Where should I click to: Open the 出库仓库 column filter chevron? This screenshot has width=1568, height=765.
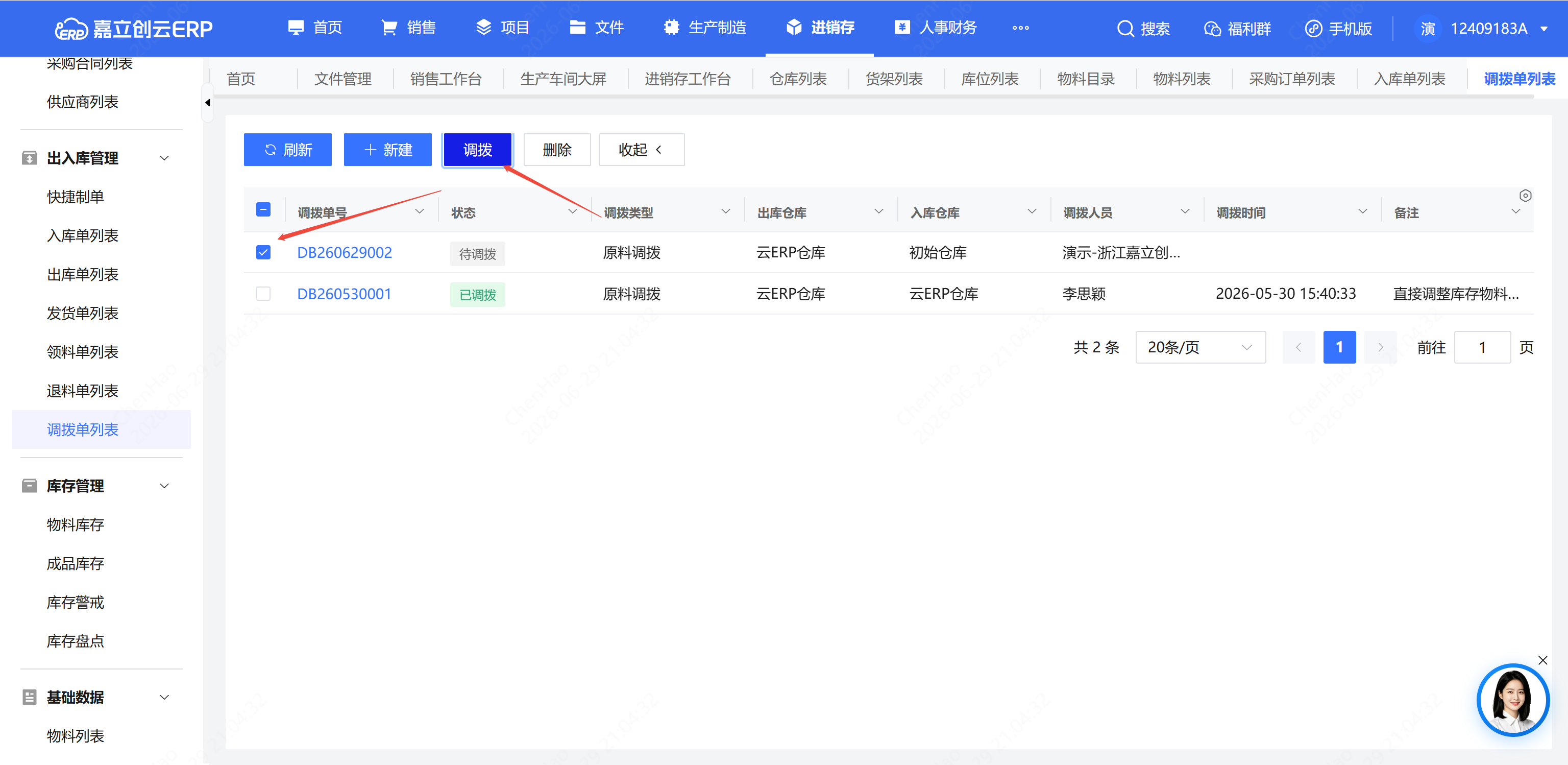click(878, 211)
